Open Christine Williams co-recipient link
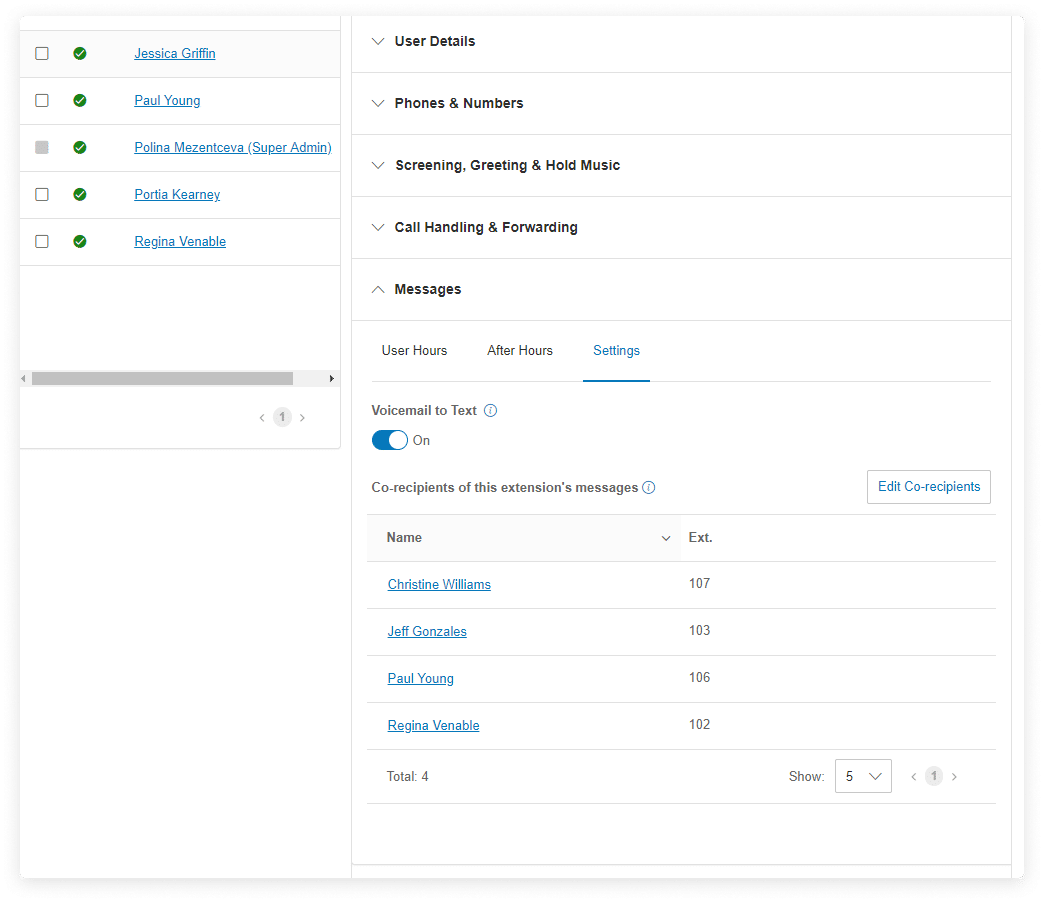Screen dimensions: 1044x902 tap(439, 585)
